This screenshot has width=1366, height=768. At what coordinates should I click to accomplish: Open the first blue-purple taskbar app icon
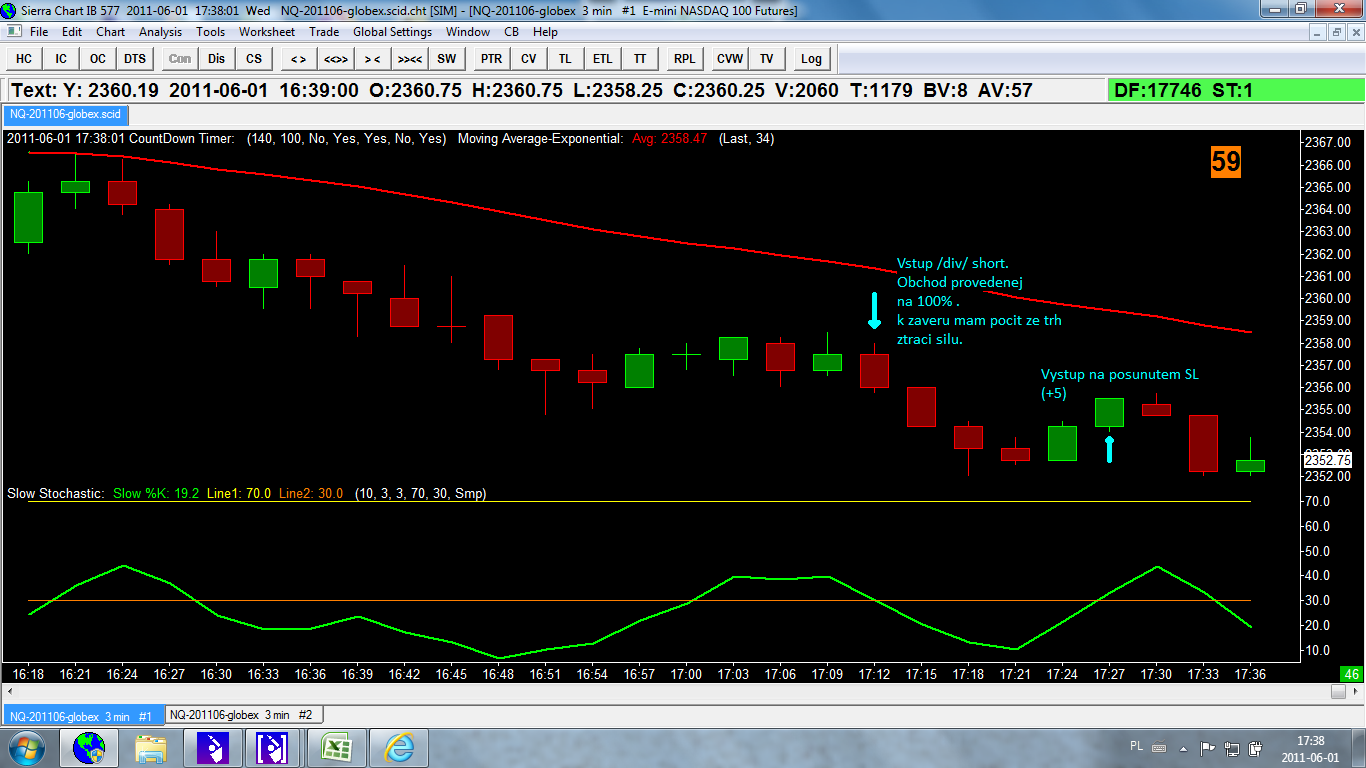(x=213, y=747)
